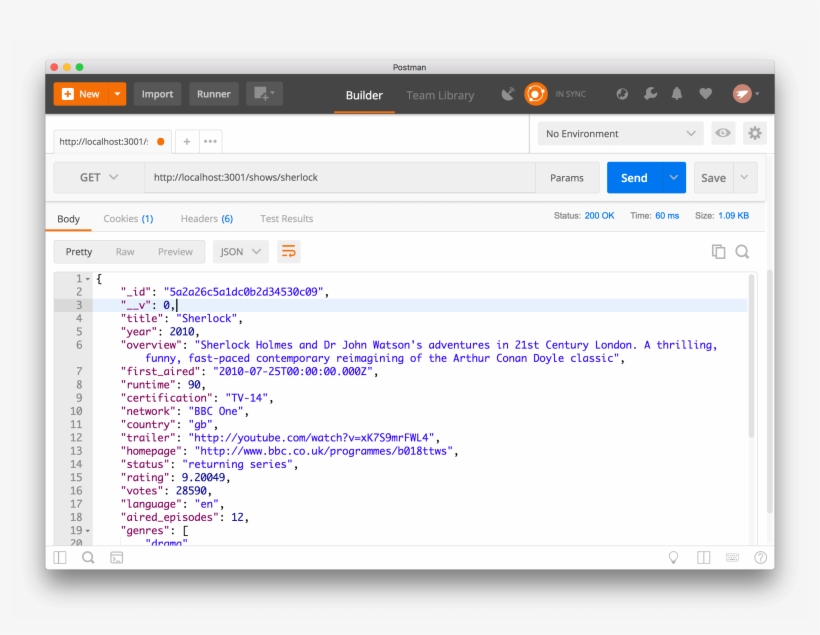Switch to the Team Library tab
820x635 pixels.
point(440,95)
